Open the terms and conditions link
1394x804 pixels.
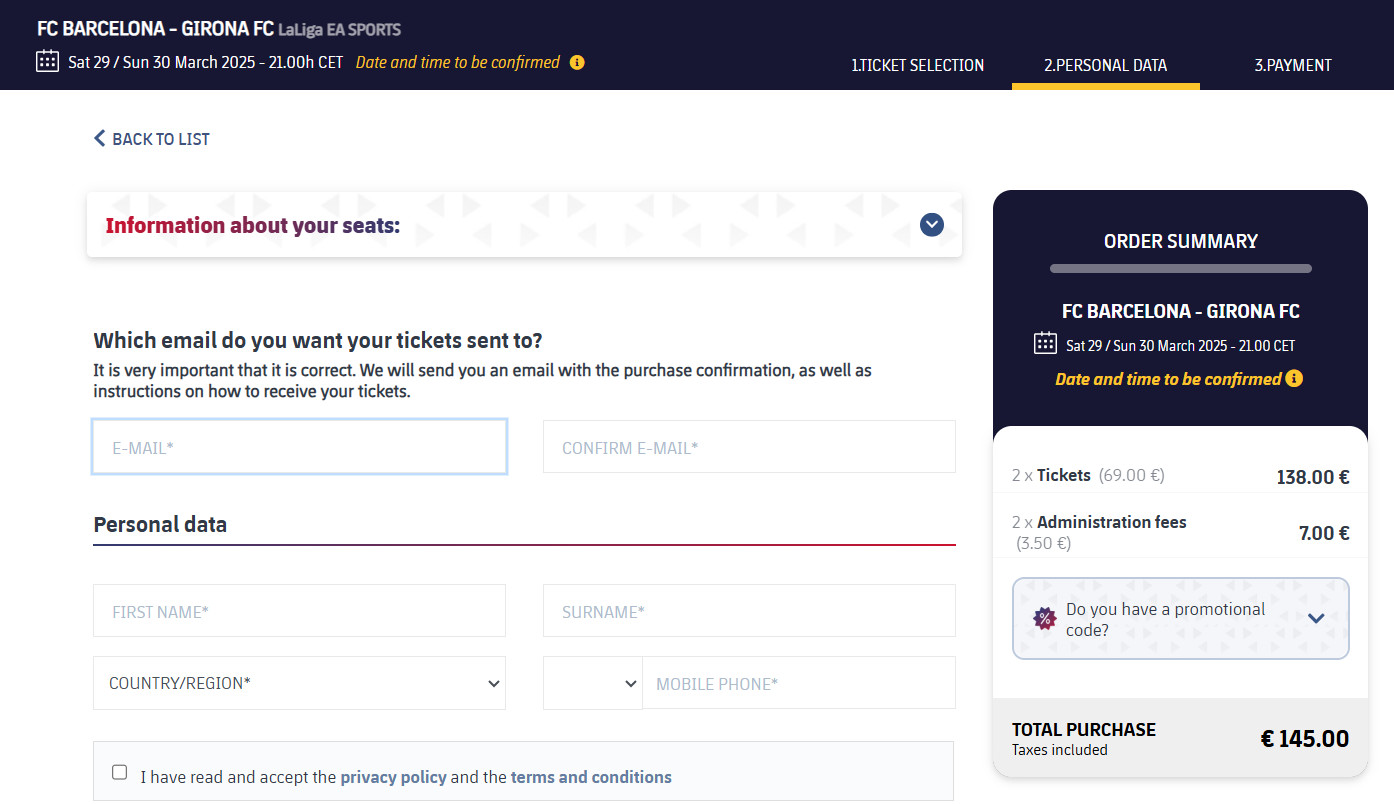point(591,777)
